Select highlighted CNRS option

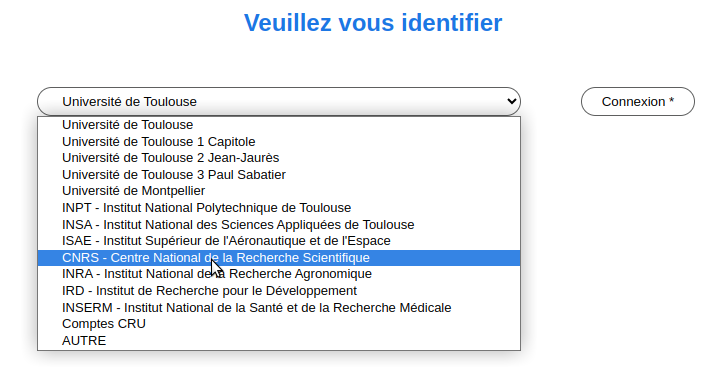pos(279,258)
